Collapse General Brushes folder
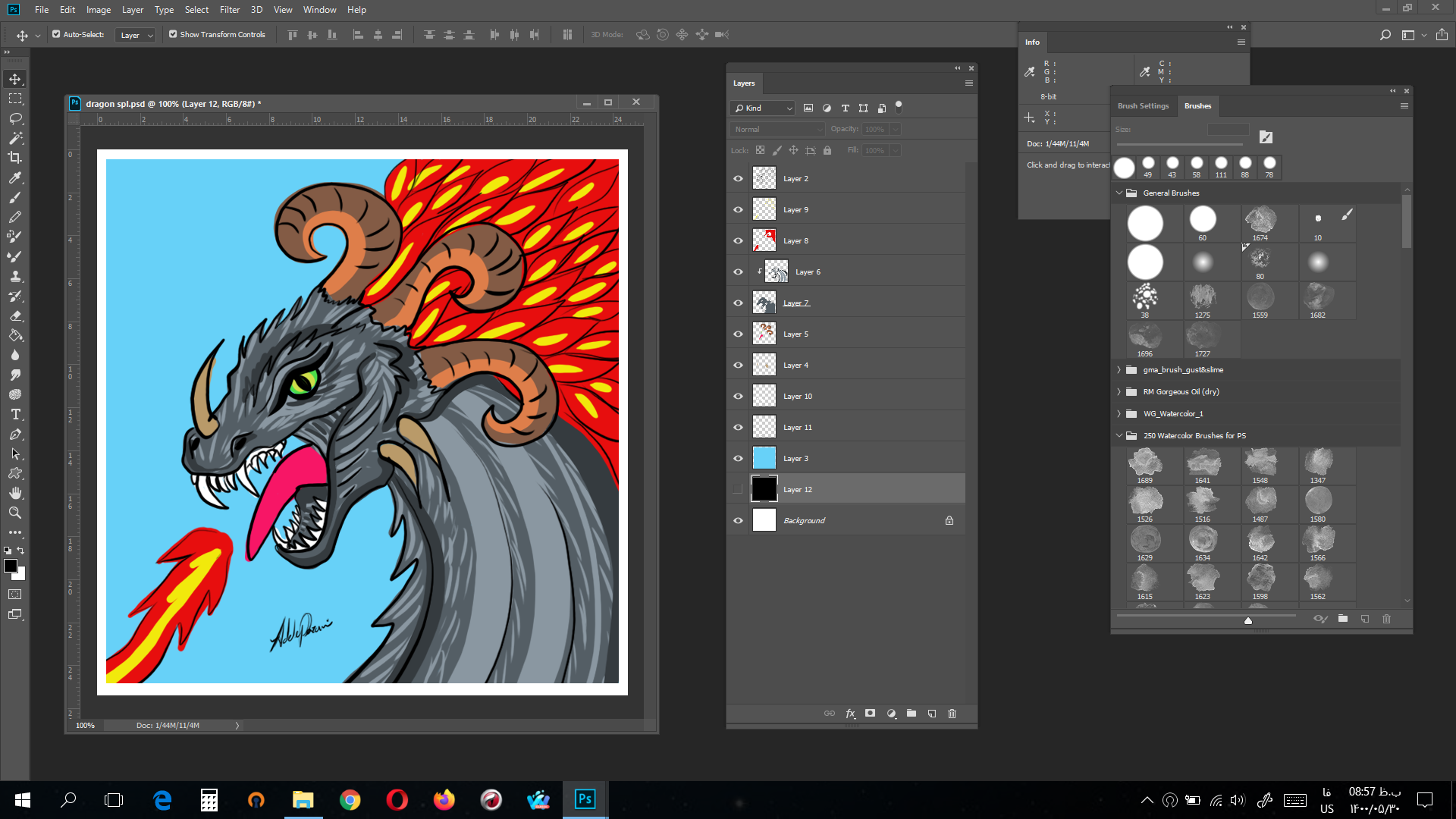1456x819 pixels. (1119, 193)
